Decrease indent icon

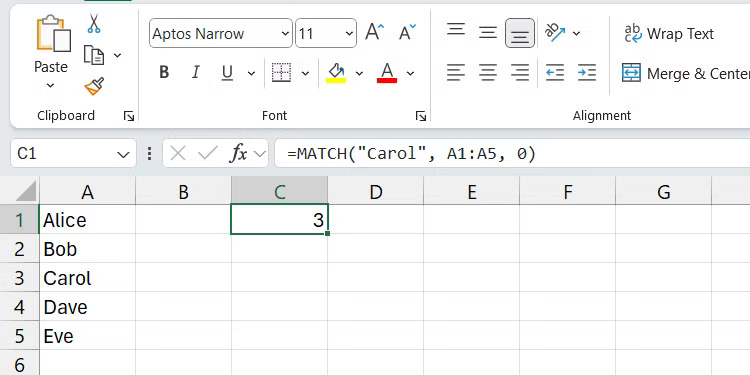[555, 73]
